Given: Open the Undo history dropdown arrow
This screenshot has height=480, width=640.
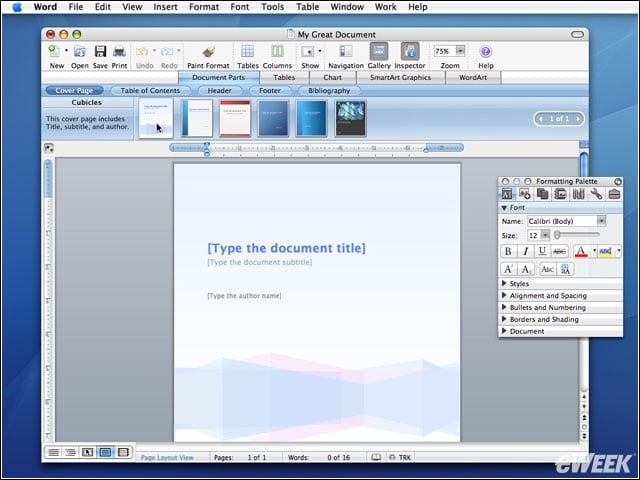Looking at the screenshot, I should click(x=154, y=51).
